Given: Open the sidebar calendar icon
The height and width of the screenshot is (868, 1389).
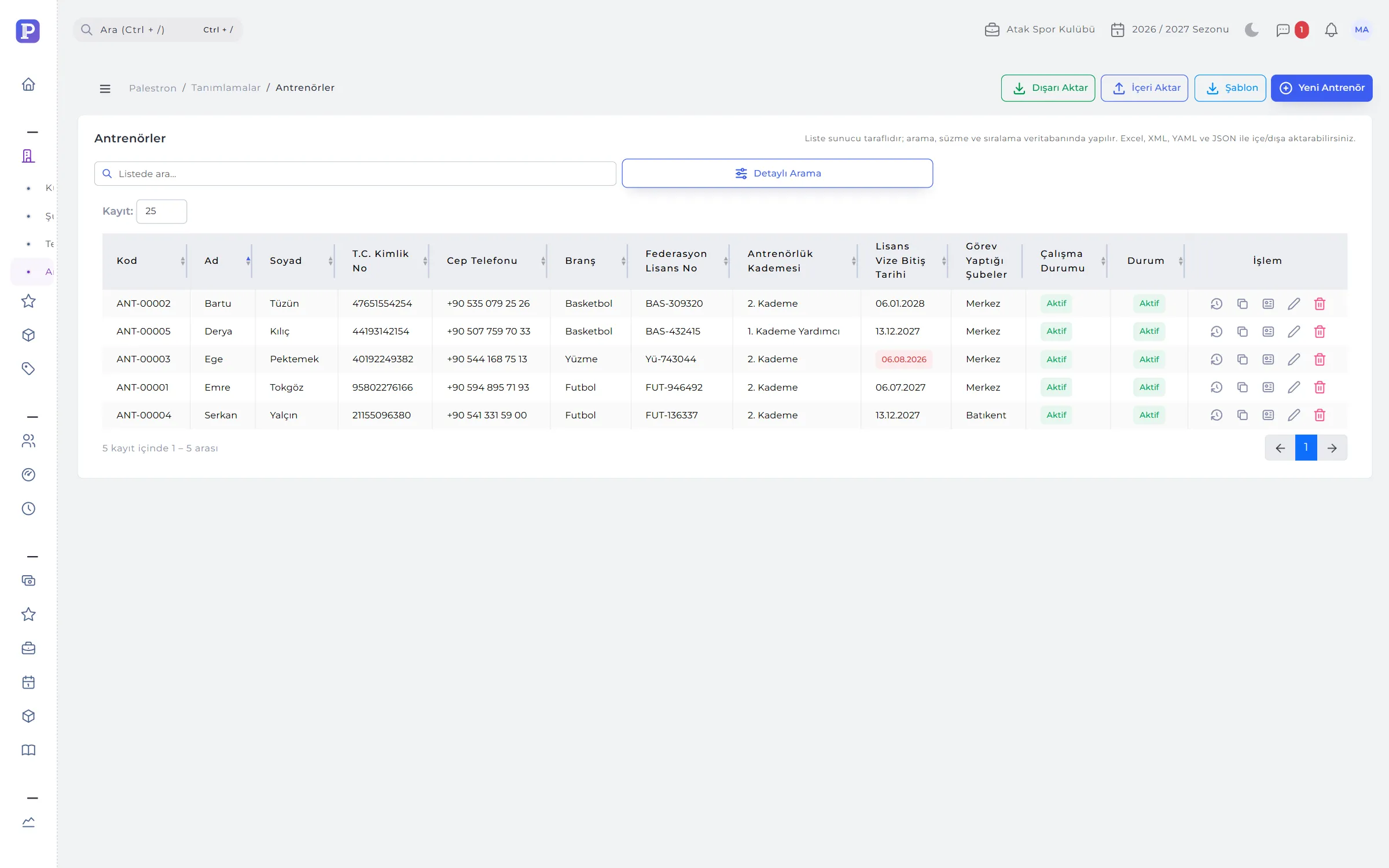Looking at the screenshot, I should click(x=28, y=682).
